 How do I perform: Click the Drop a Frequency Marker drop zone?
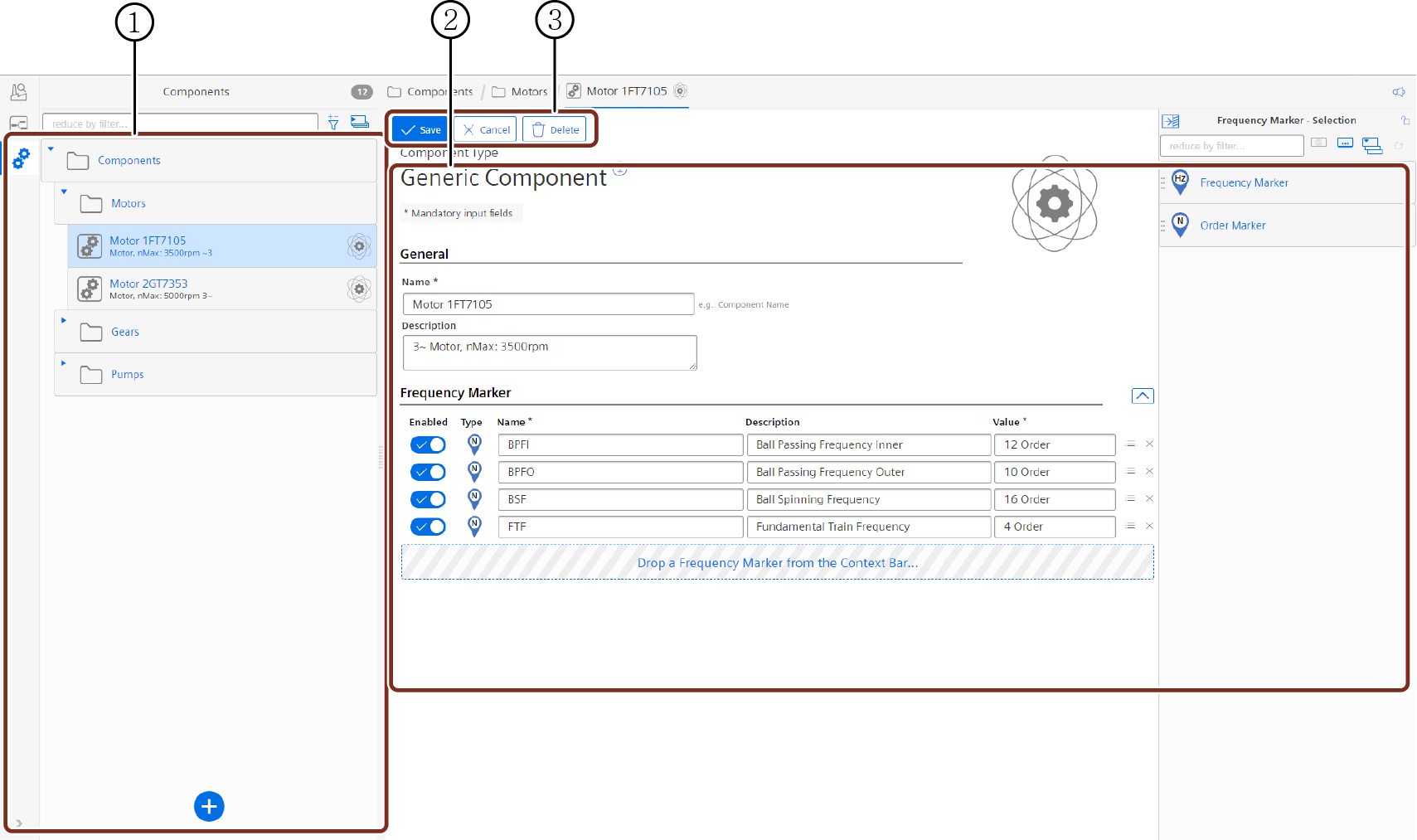click(x=778, y=562)
